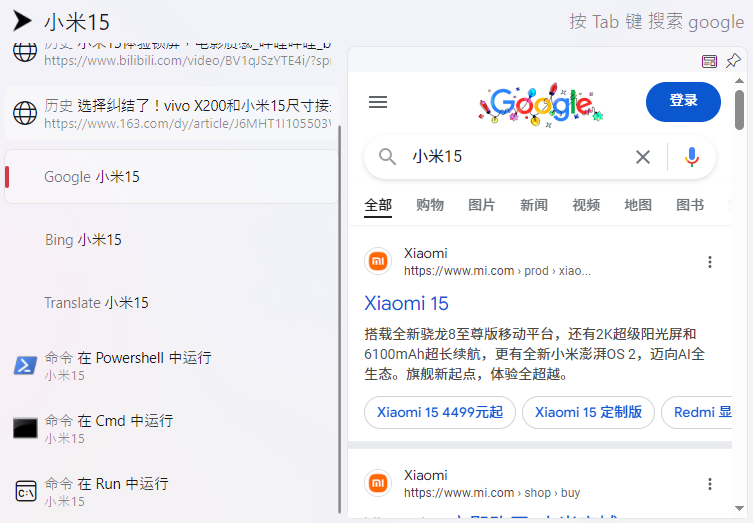Click the preview panel scrollbar thumb
Screen dimensions: 753x523
(x=740, y=109)
